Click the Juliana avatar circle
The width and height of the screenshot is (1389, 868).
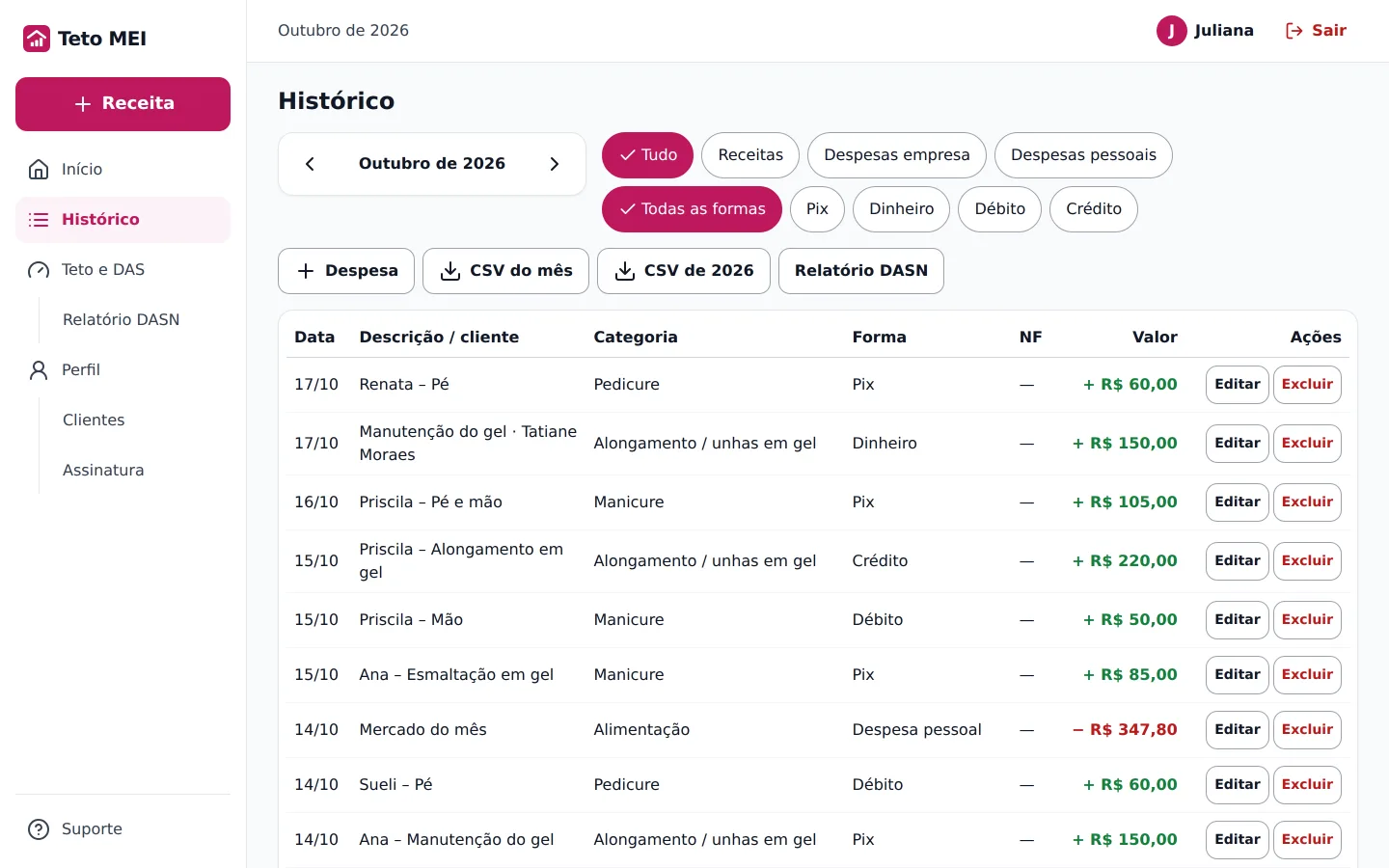1172,31
